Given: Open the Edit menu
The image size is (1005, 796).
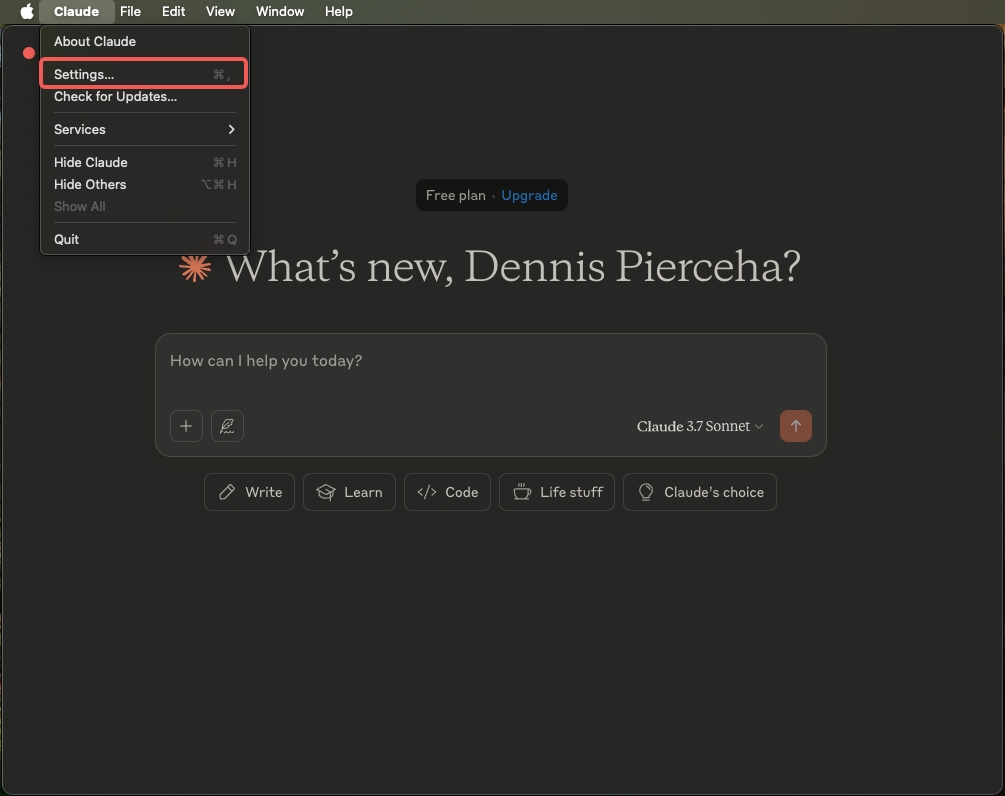Looking at the screenshot, I should tap(173, 12).
